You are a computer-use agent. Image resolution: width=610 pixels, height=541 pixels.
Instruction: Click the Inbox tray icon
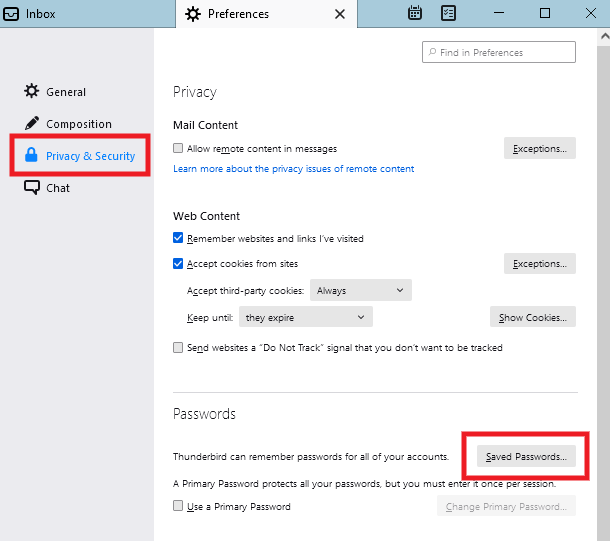click(x=11, y=14)
